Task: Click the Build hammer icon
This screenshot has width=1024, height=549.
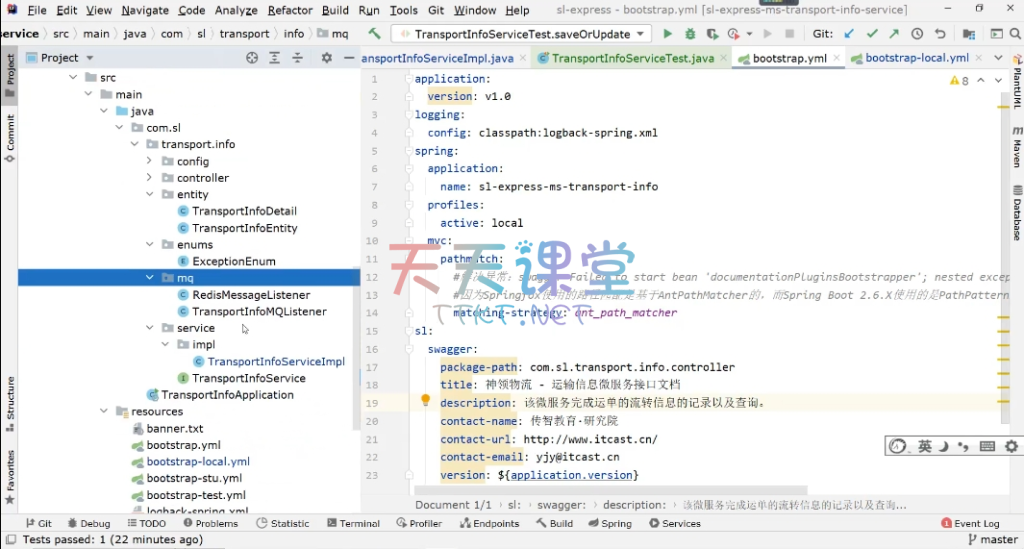Action: [x=374, y=34]
